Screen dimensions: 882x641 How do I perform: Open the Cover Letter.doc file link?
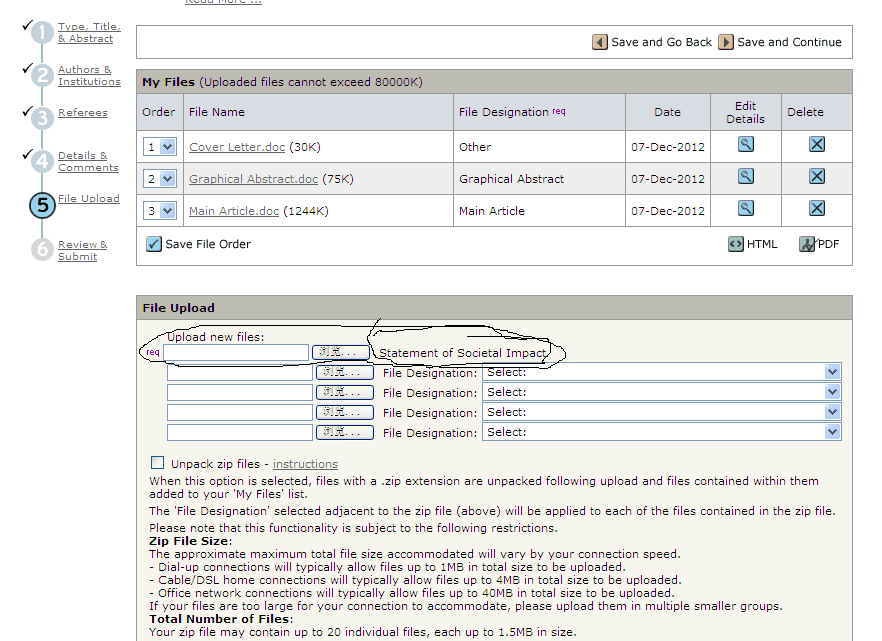237,147
